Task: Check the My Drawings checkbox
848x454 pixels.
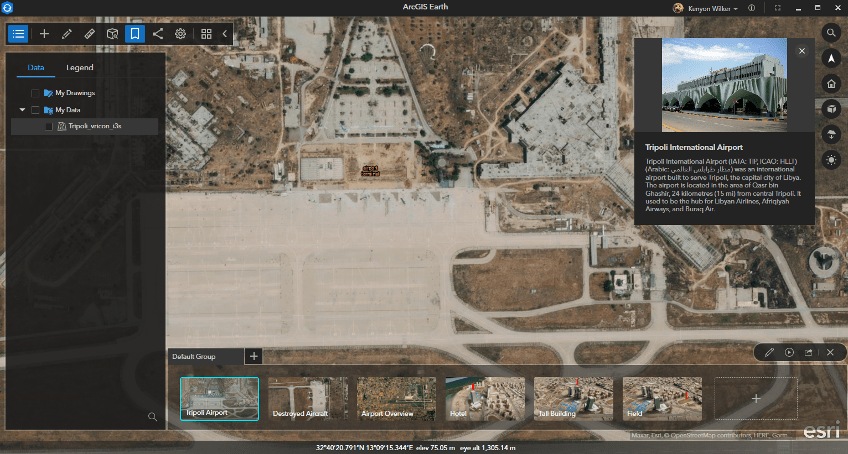Action: (35, 93)
